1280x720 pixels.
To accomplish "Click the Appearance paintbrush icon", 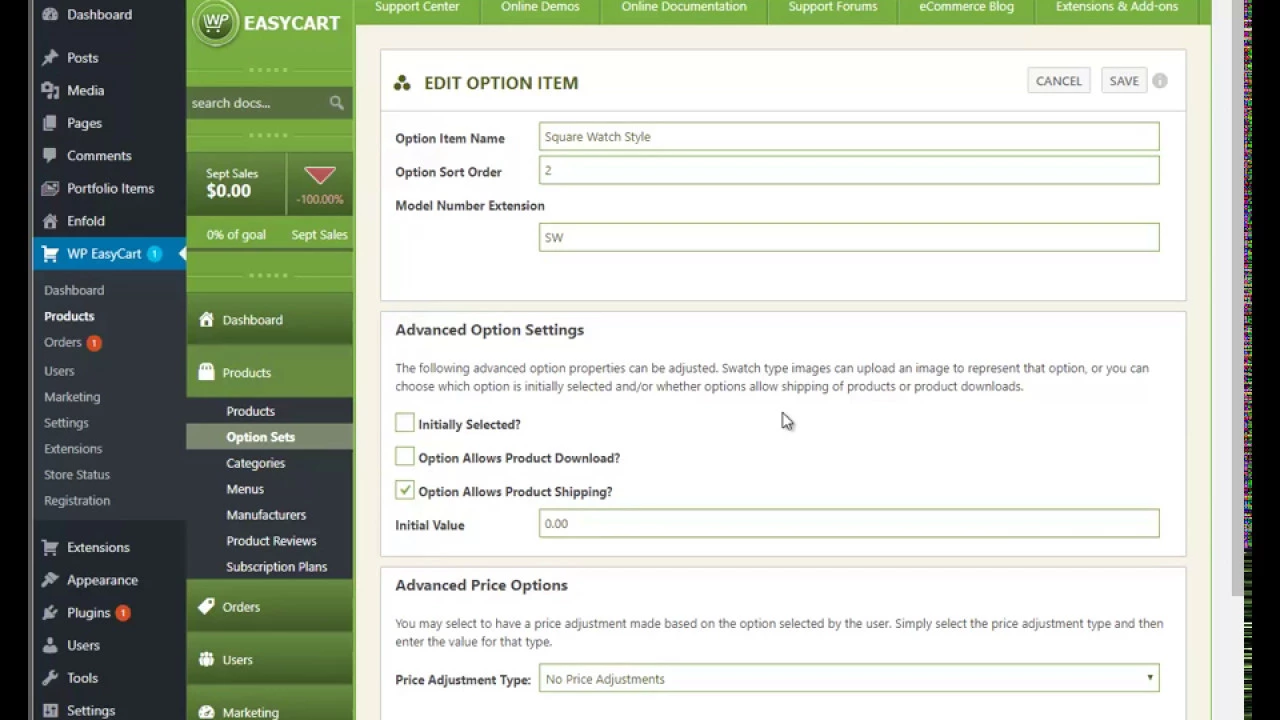I will [50, 580].
